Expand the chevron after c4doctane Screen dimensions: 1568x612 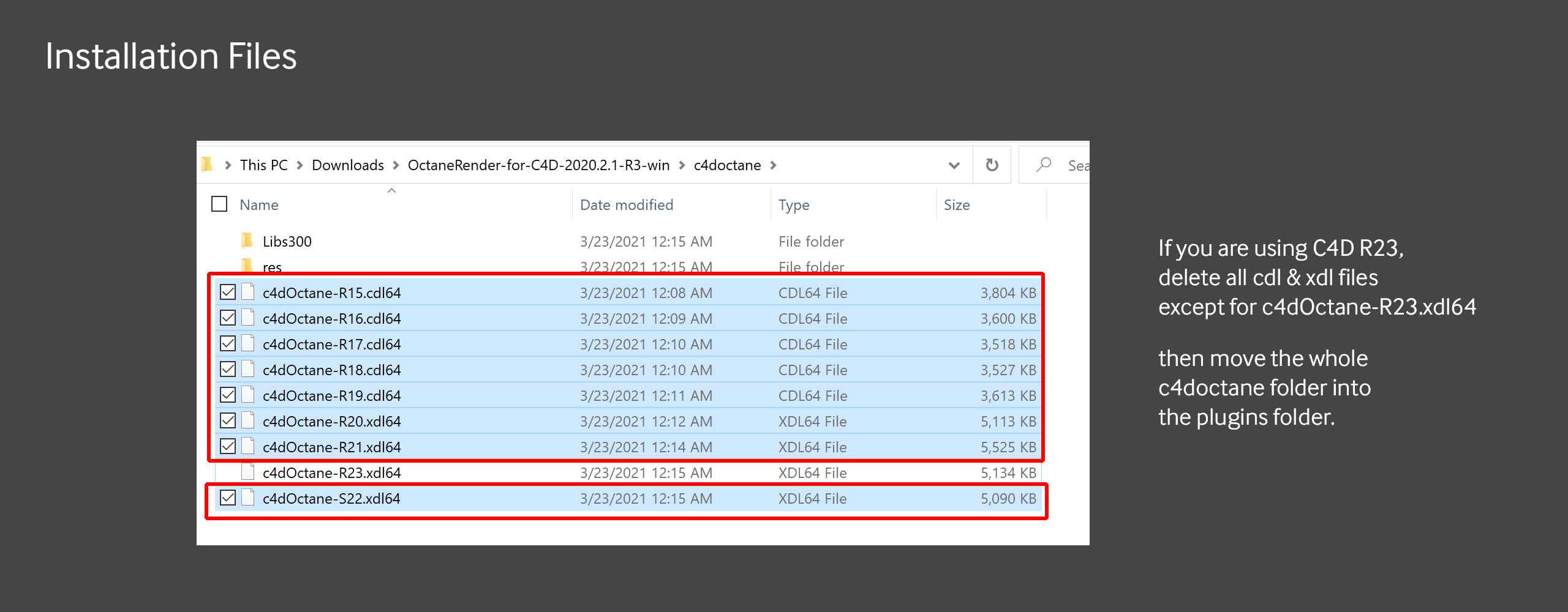click(x=774, y=165)
